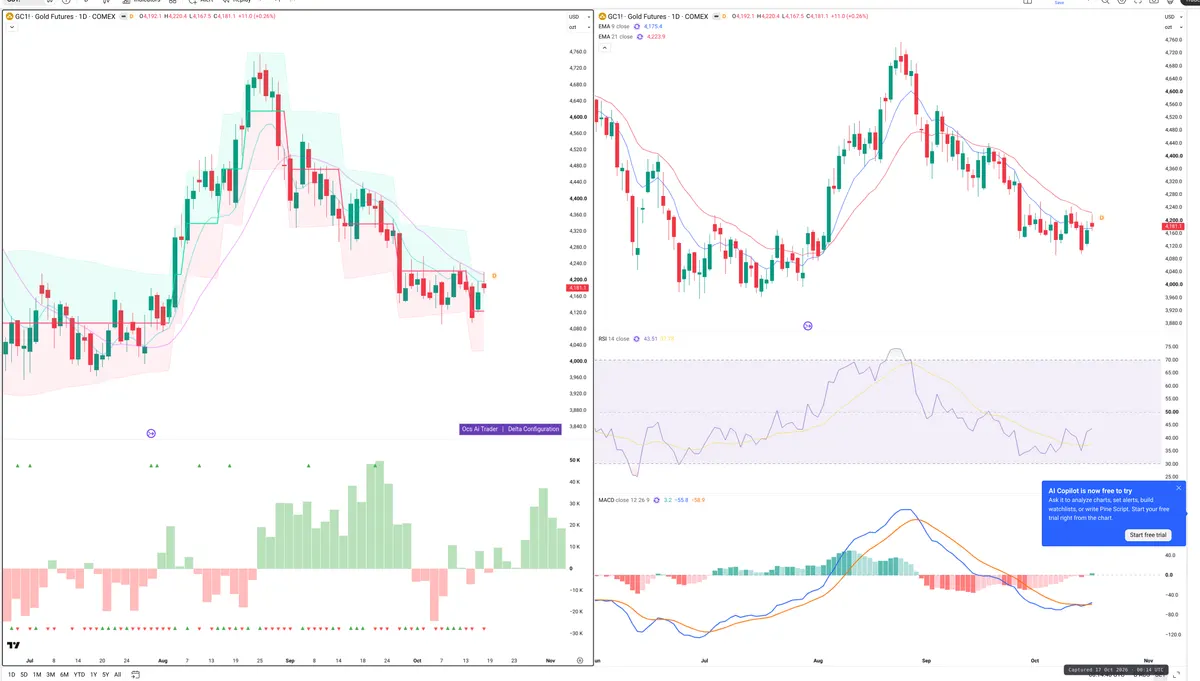Select the 1D time range
This screenshot has height=681, width=1200.
(x=11, y=675)
